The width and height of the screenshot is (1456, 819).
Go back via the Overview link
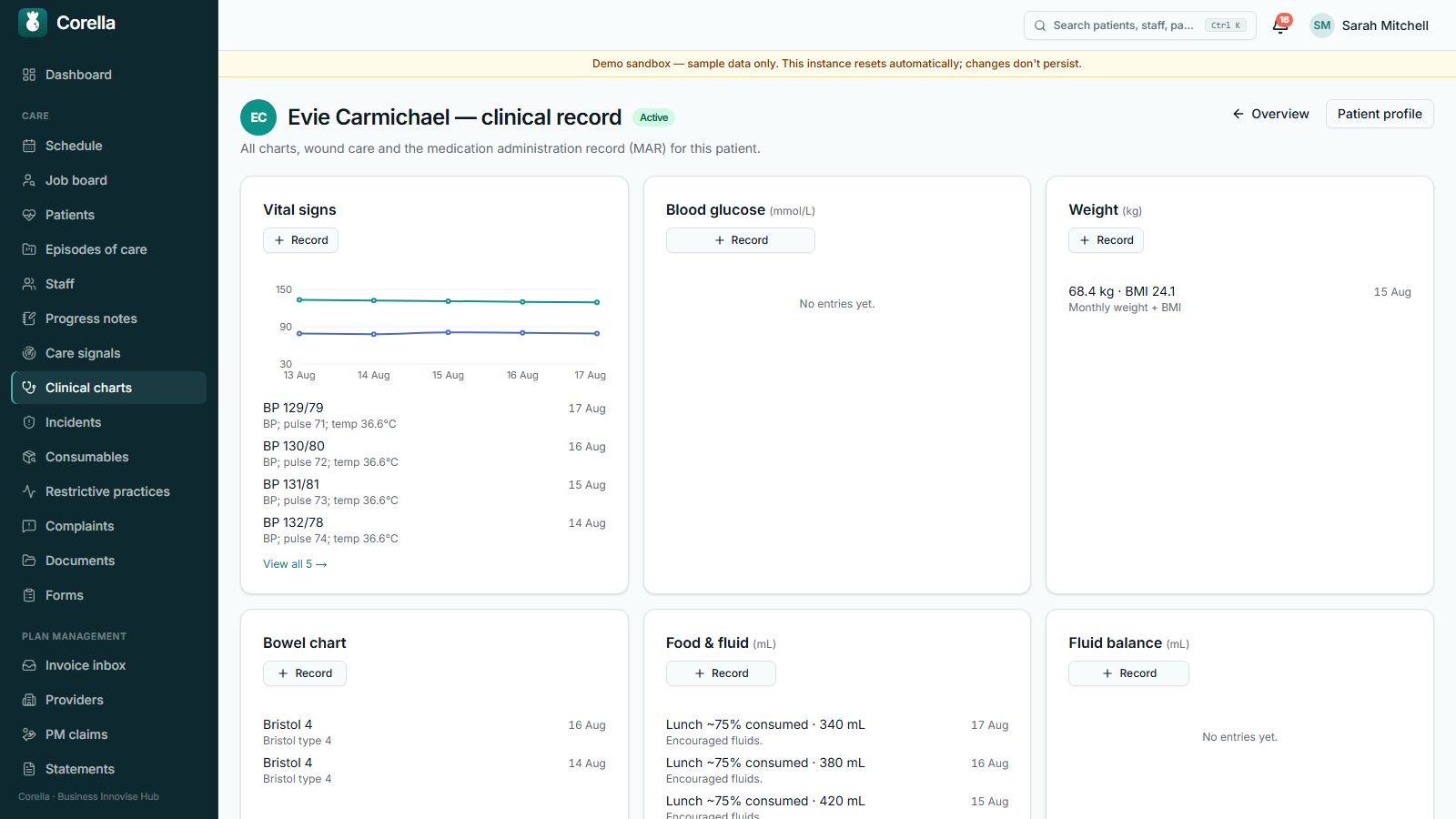click(1270, 114)
